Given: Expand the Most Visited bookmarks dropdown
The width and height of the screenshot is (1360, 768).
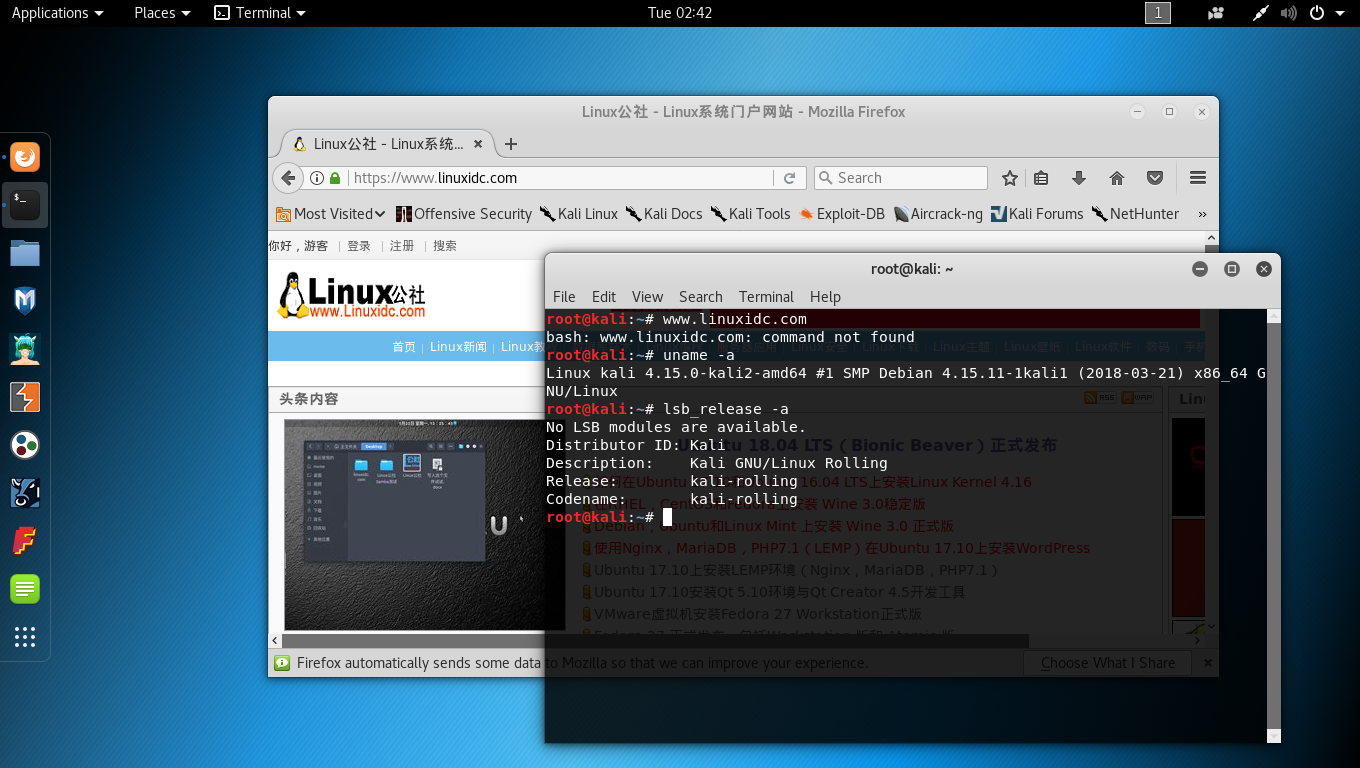Looking at the screenshot, I should 332,214.
